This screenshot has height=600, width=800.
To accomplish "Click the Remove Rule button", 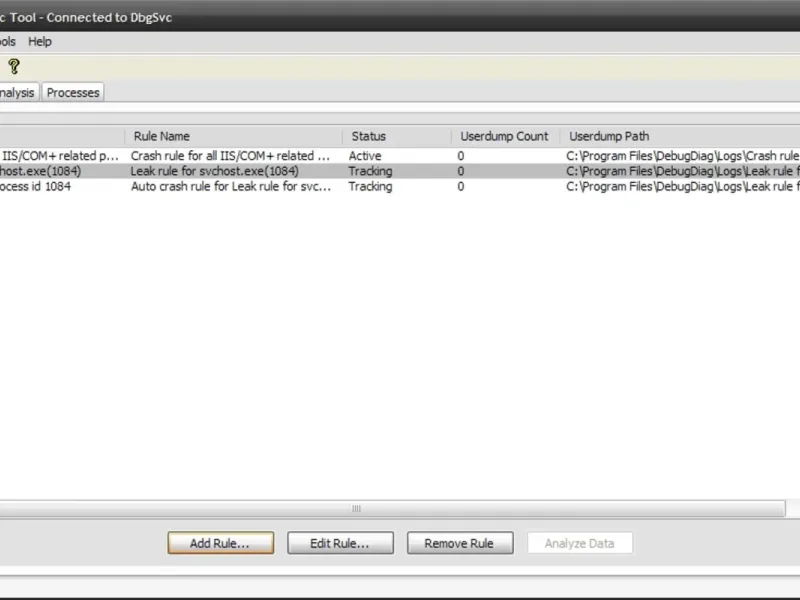I will 460,543.
